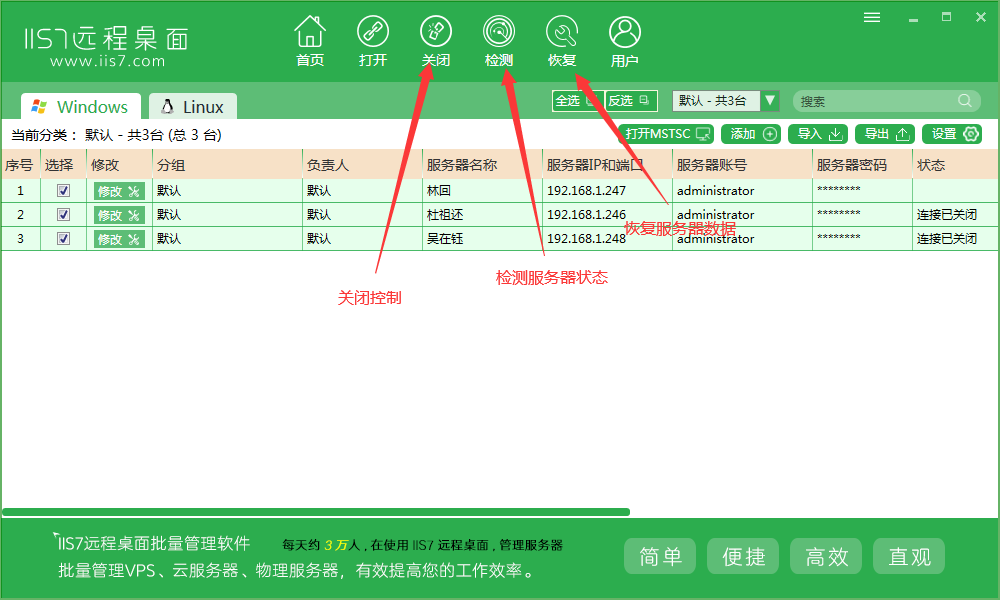
Task: Click the 高效 button in footer
Action: pyautogui.click(x=826, y=556)
